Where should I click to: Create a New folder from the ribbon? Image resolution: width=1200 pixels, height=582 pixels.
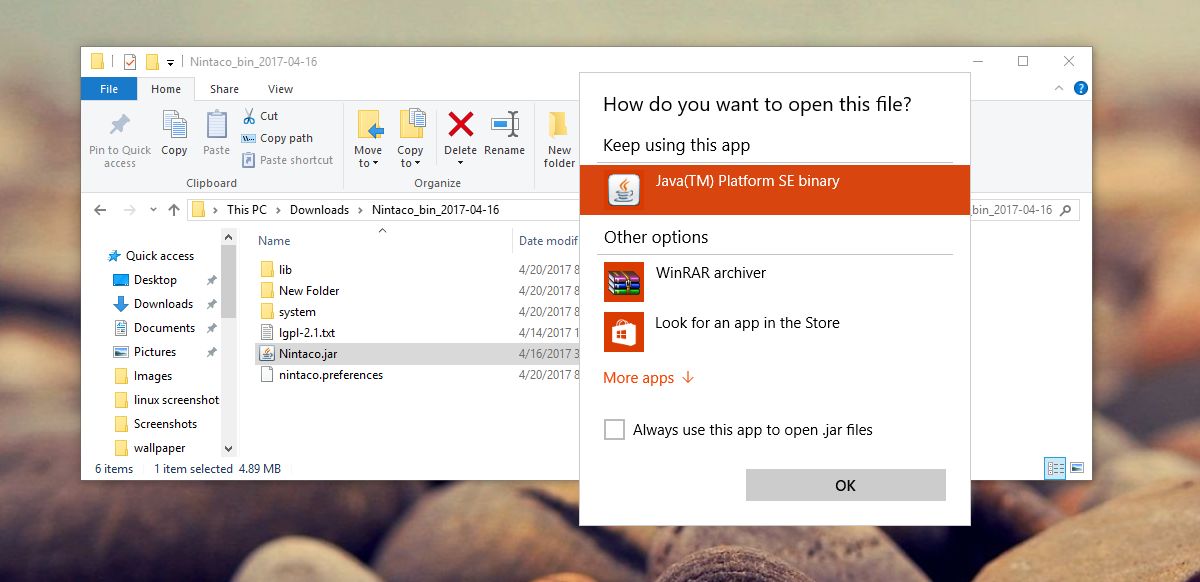[x=559, y=139]
